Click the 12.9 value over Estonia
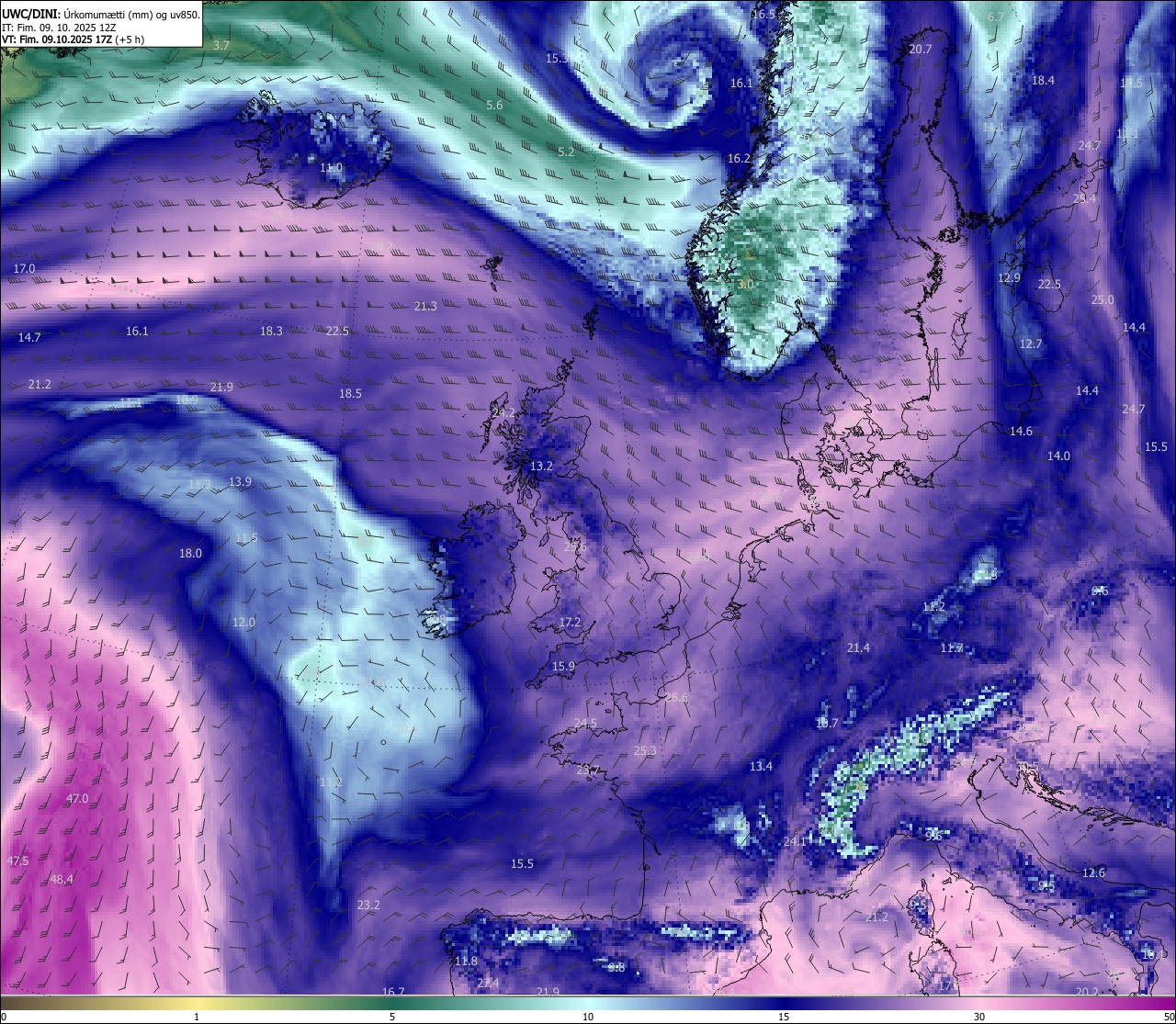Viewport: 1176px width, 1024px height. tap(1009, 277)
